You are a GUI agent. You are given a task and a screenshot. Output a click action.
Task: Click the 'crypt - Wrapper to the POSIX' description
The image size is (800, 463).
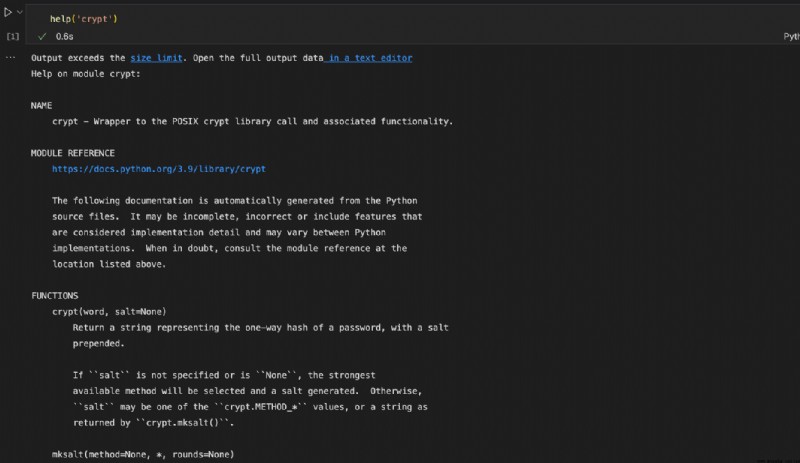[253, 121]
